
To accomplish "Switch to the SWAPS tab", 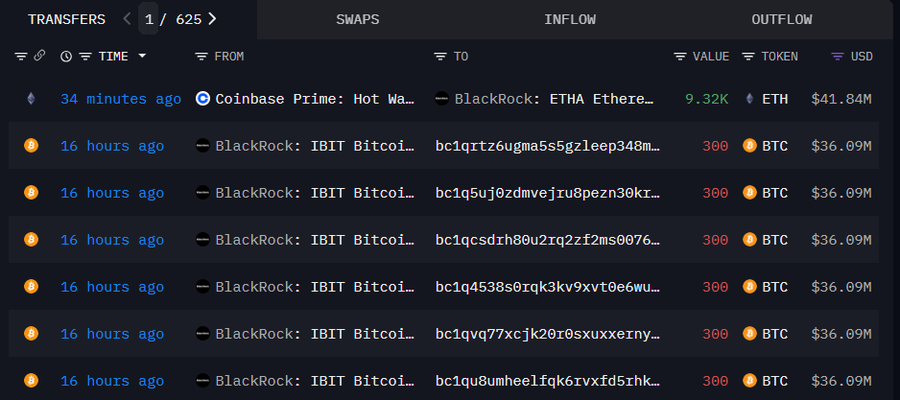I will 357,19.
